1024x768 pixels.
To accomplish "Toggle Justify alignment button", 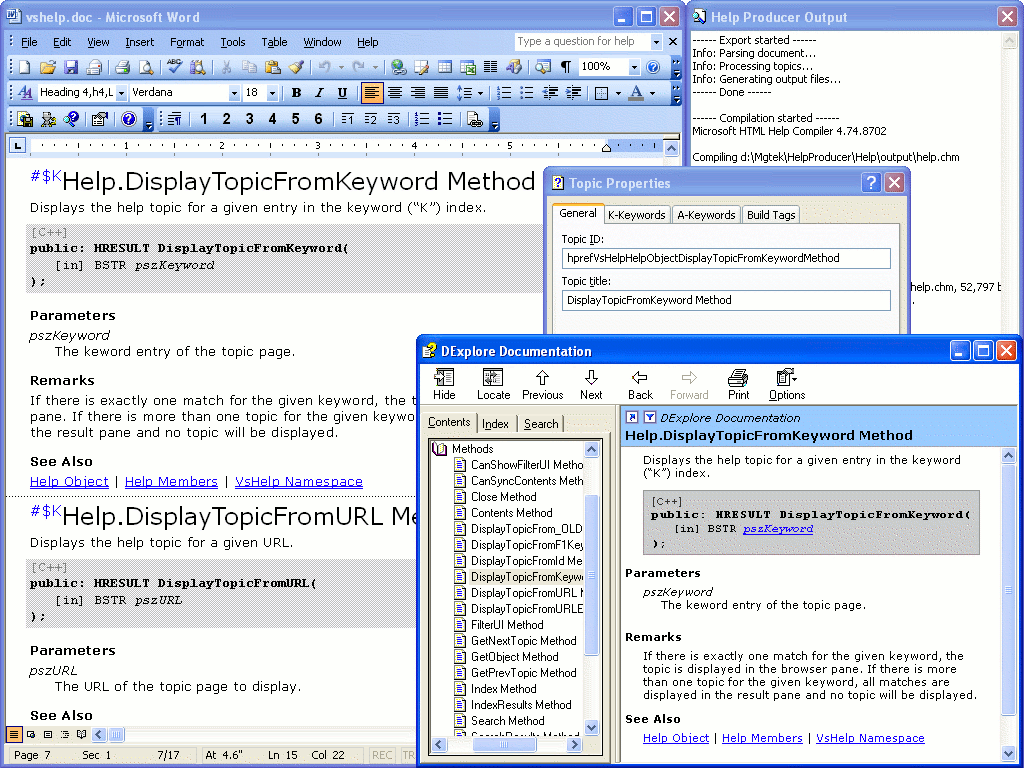I will 441,93.
